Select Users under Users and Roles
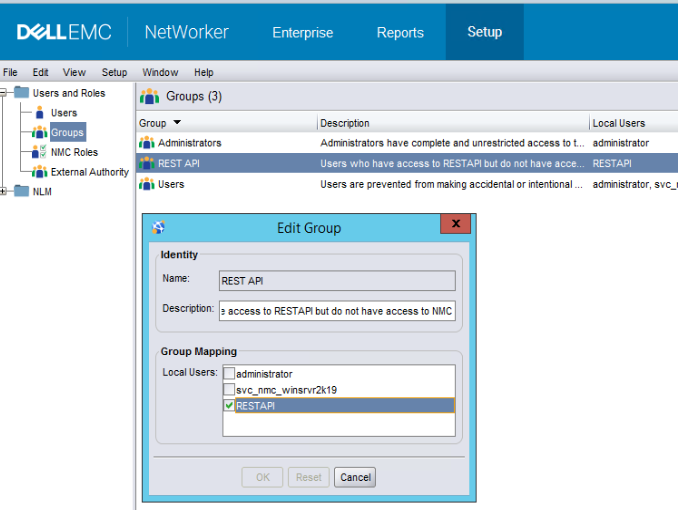 [x=64, y=112]
